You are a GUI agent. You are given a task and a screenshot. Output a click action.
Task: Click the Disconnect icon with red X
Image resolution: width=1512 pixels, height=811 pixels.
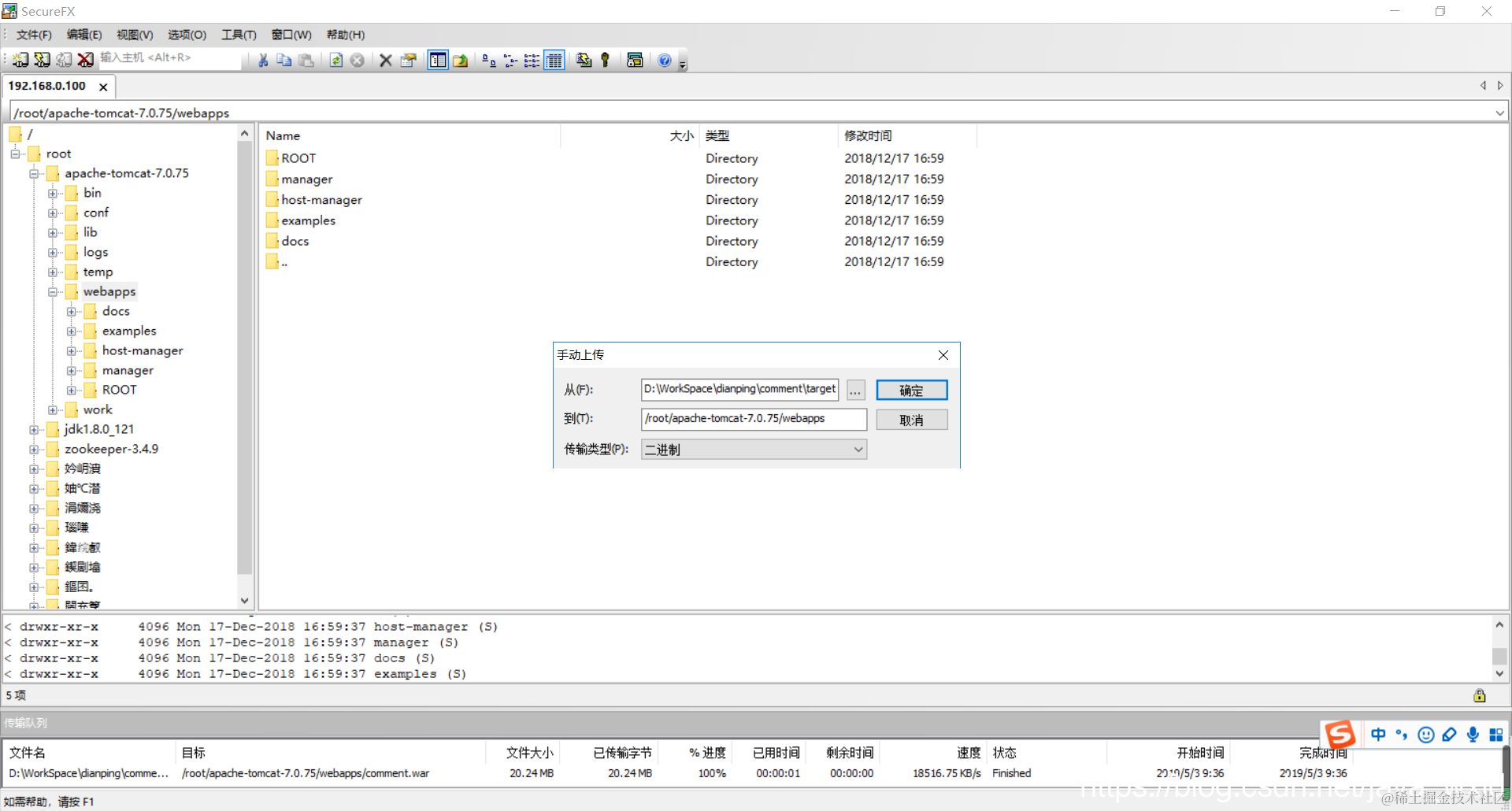pos(85,60)
